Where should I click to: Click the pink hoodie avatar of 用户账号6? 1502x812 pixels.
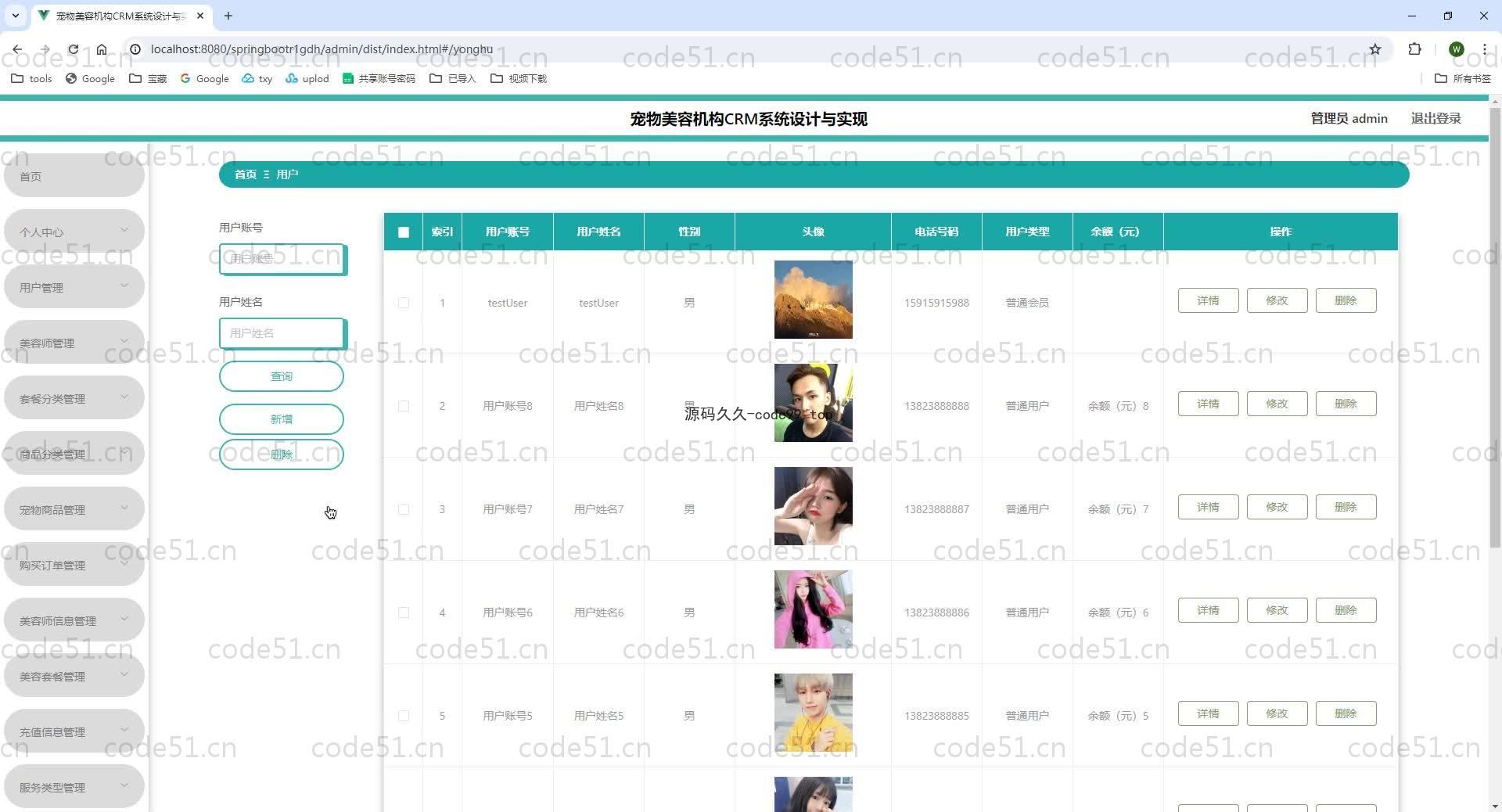pos(813,609)
